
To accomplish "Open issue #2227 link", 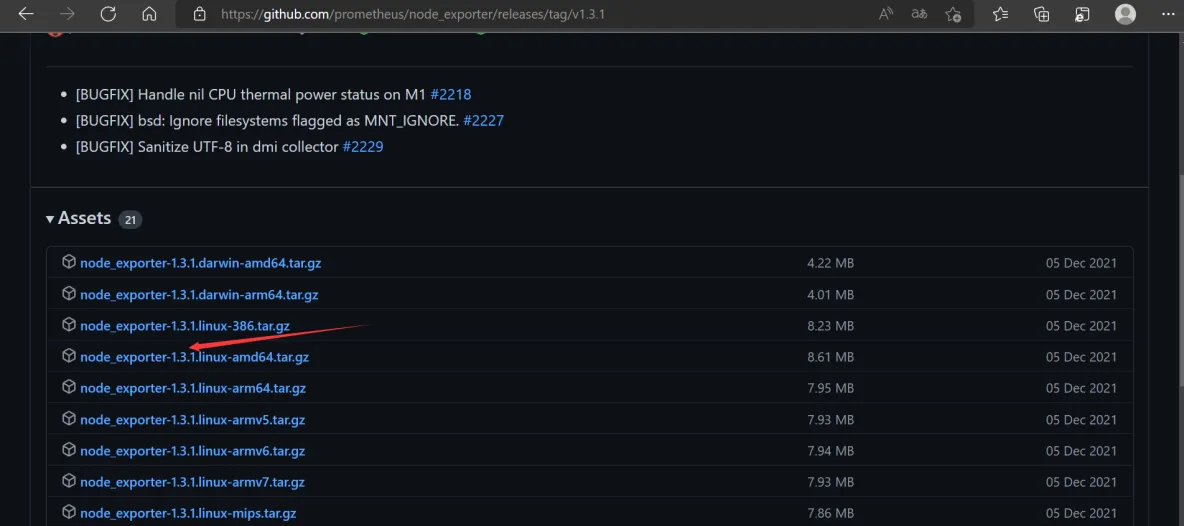I will [483, 120].
